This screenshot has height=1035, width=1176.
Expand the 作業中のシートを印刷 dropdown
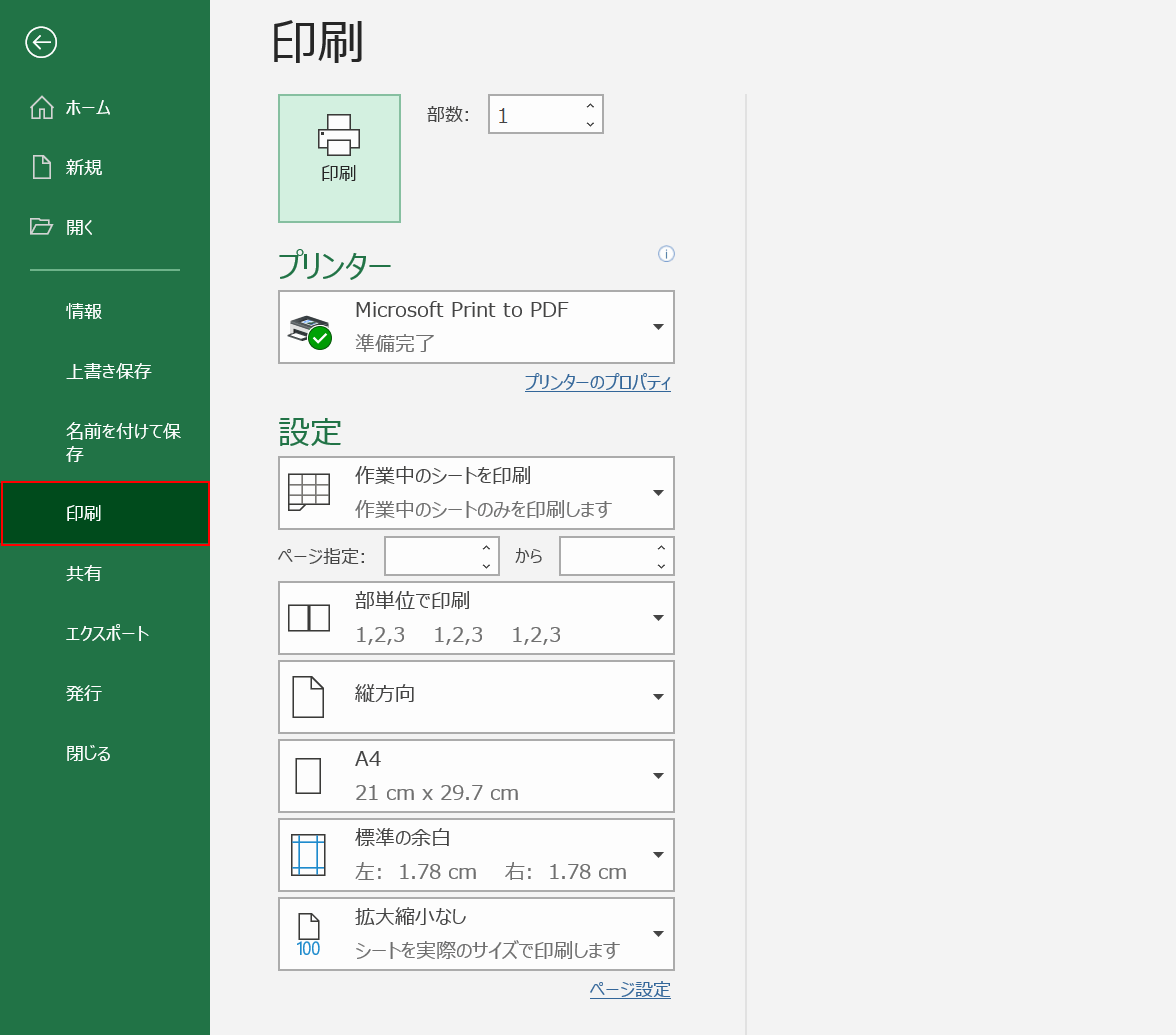coord(658,493)
